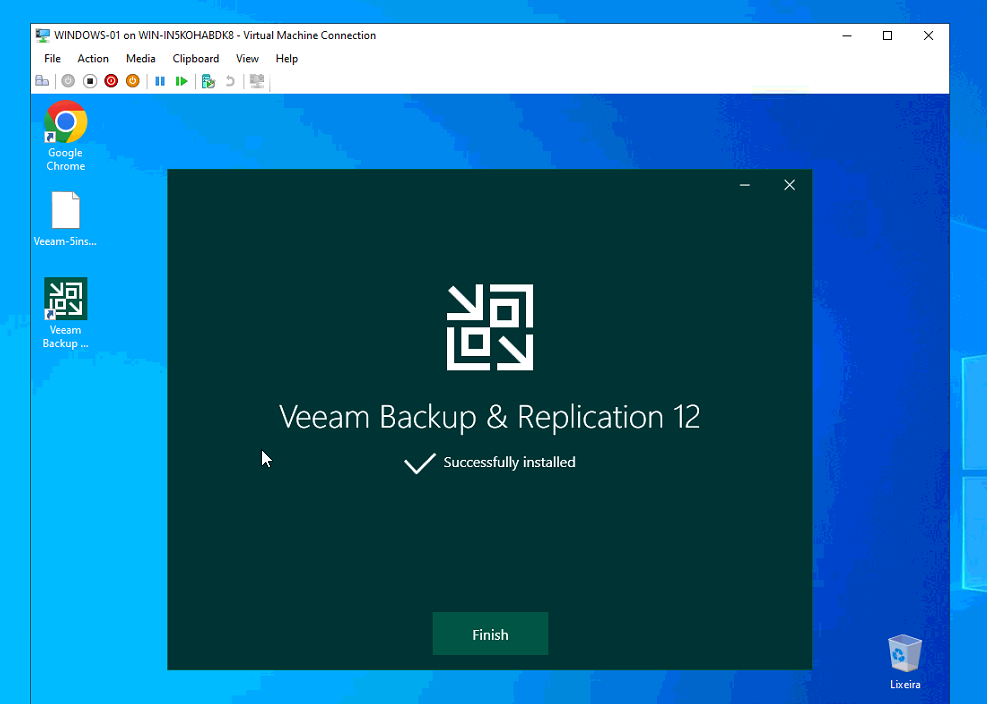Click the 'Successfully installed' text
This screenshot has width=987, height=704.
(509, 462)
